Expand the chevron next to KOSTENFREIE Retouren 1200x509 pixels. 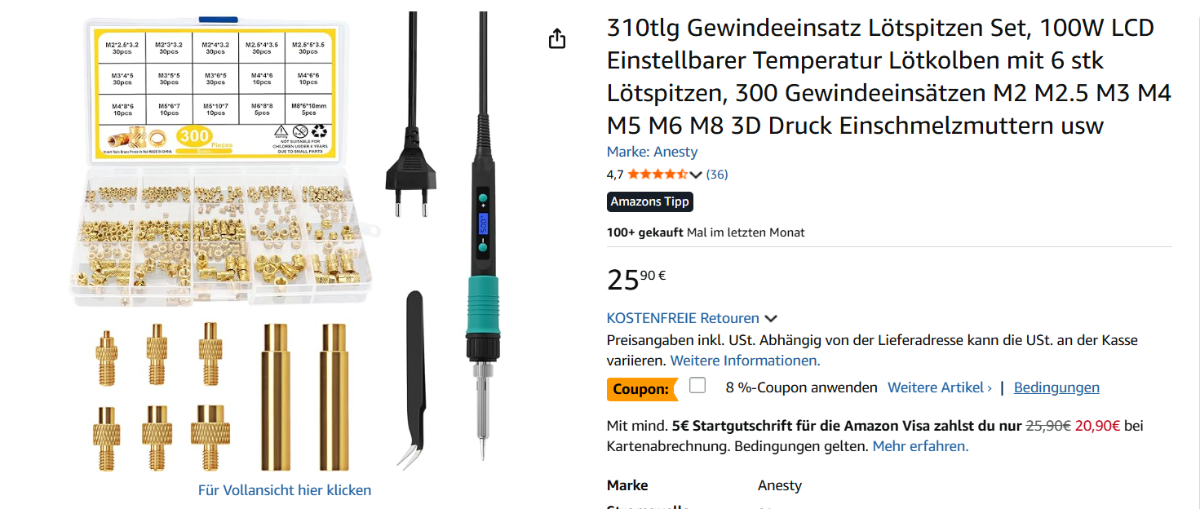click(x=771, y=319)
